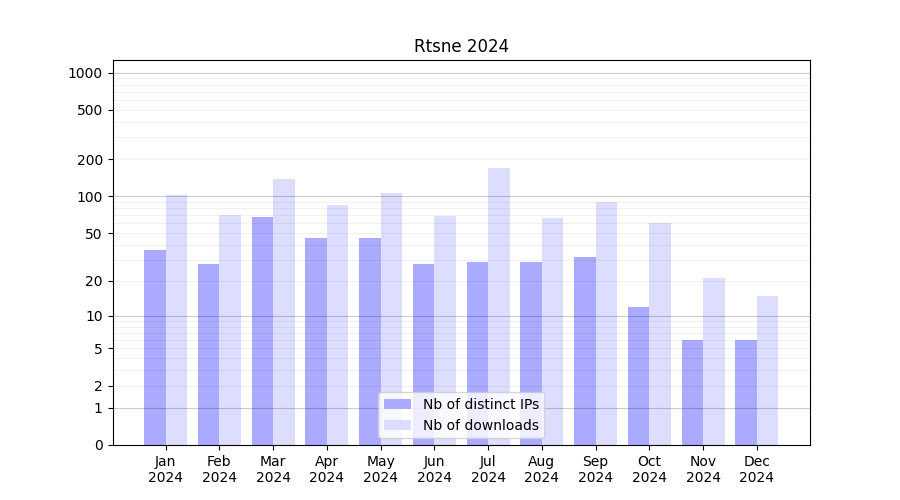Select the March distinct IPs bar
900x500 pixels.
tap(262, 330)
